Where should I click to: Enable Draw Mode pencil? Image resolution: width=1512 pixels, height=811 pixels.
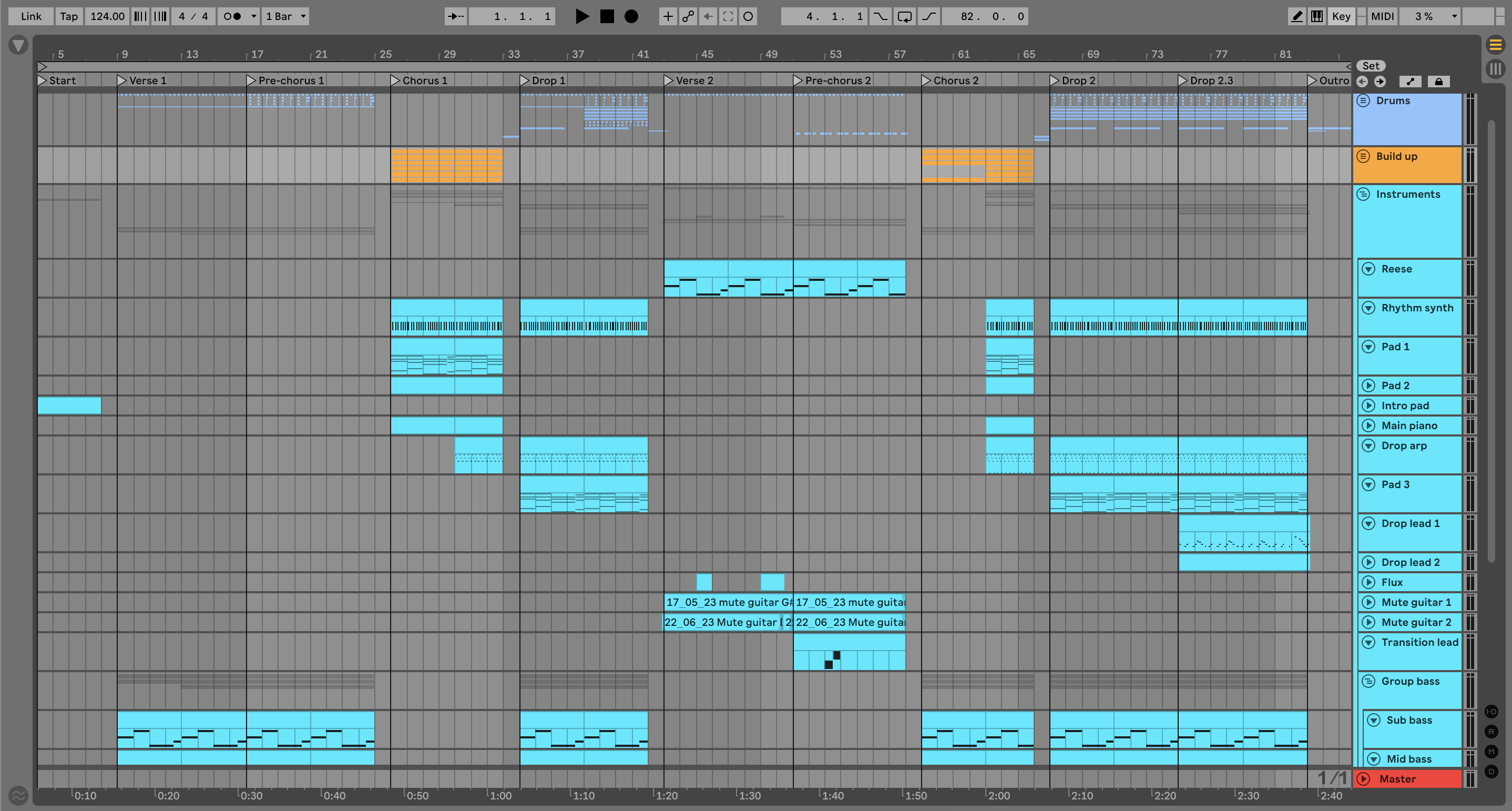1296,16
